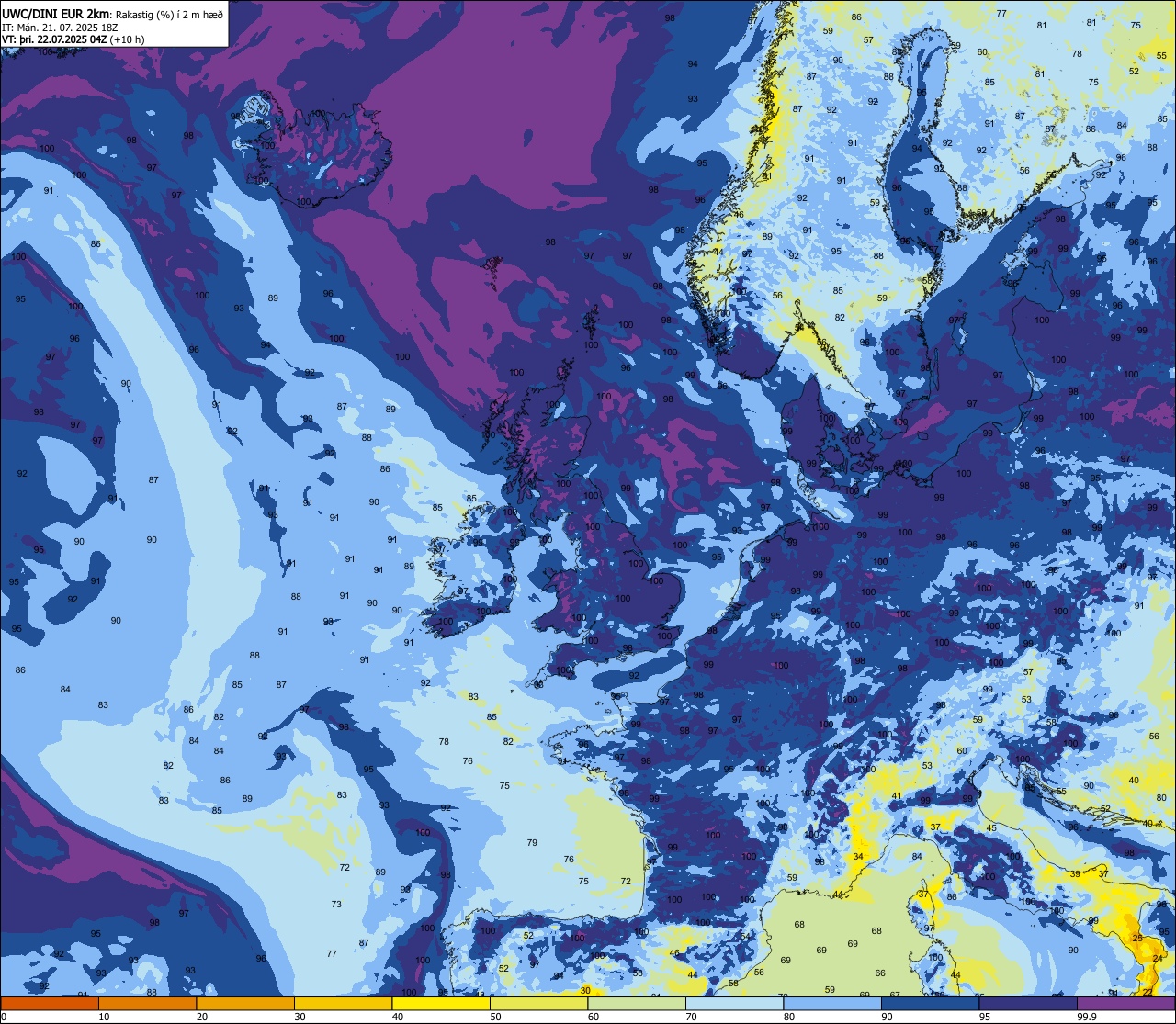Screen dimensions: 1176x1024
Task: Click the legend label "99.9"
Action: (1087, 1017)
